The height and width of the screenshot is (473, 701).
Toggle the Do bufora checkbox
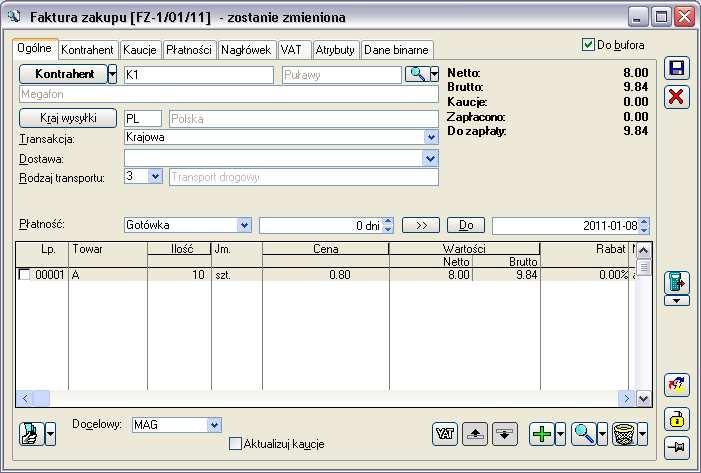click(588, 45)
